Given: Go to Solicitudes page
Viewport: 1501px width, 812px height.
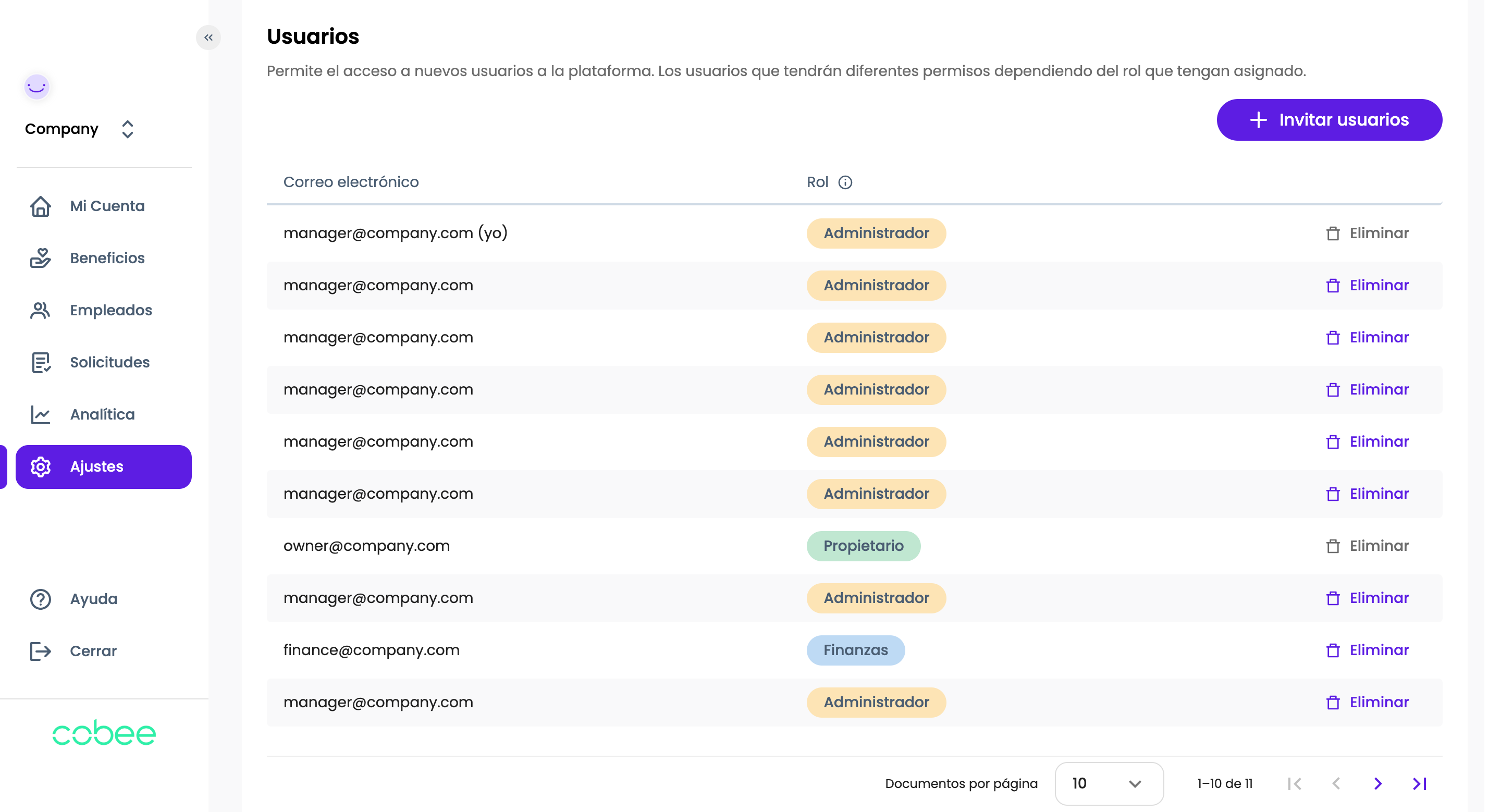Looking at the screenshot, I should click(x=109, y=362).
